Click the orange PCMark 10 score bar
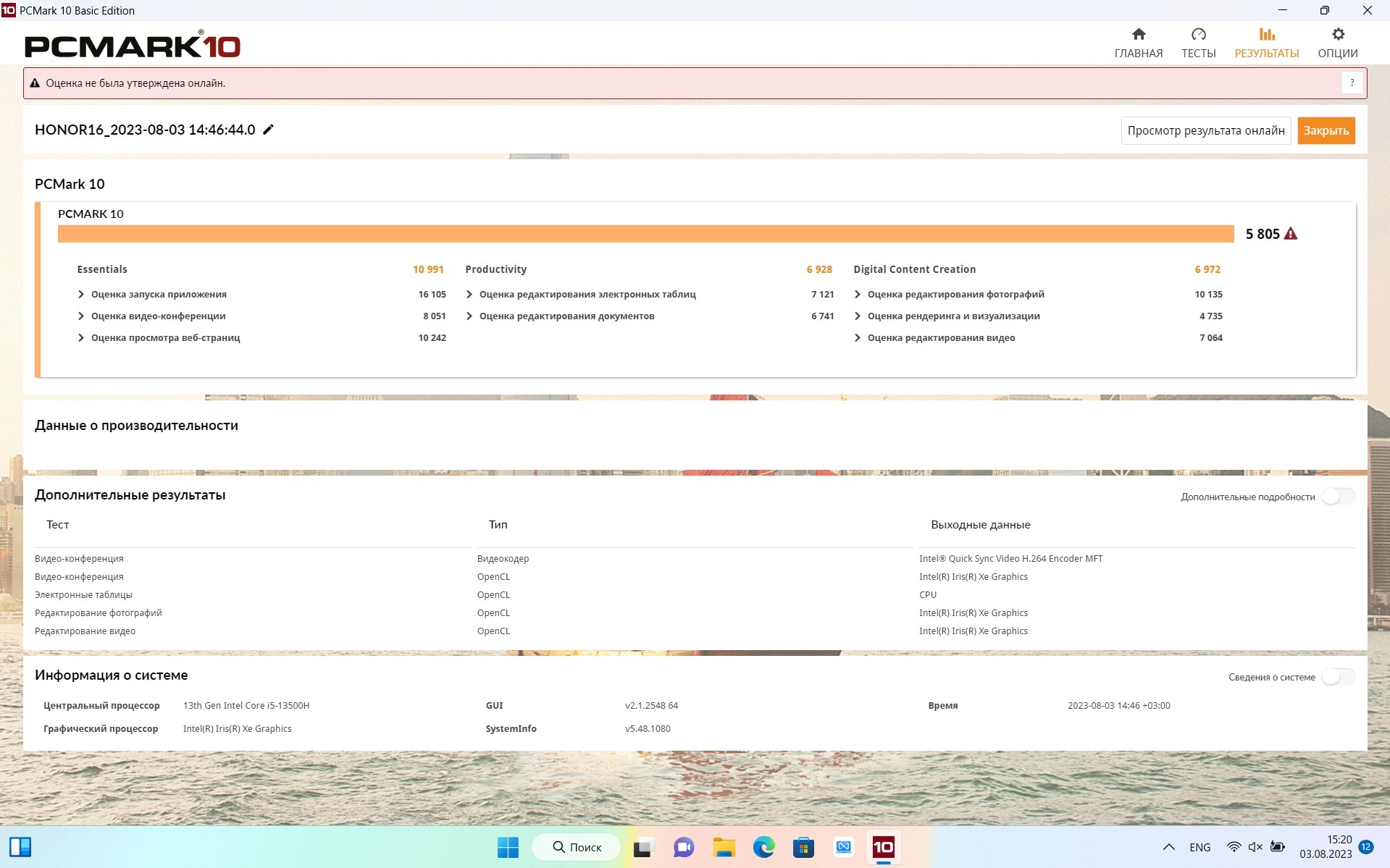Screen dimensions: 1390x868 coord(645,234)
